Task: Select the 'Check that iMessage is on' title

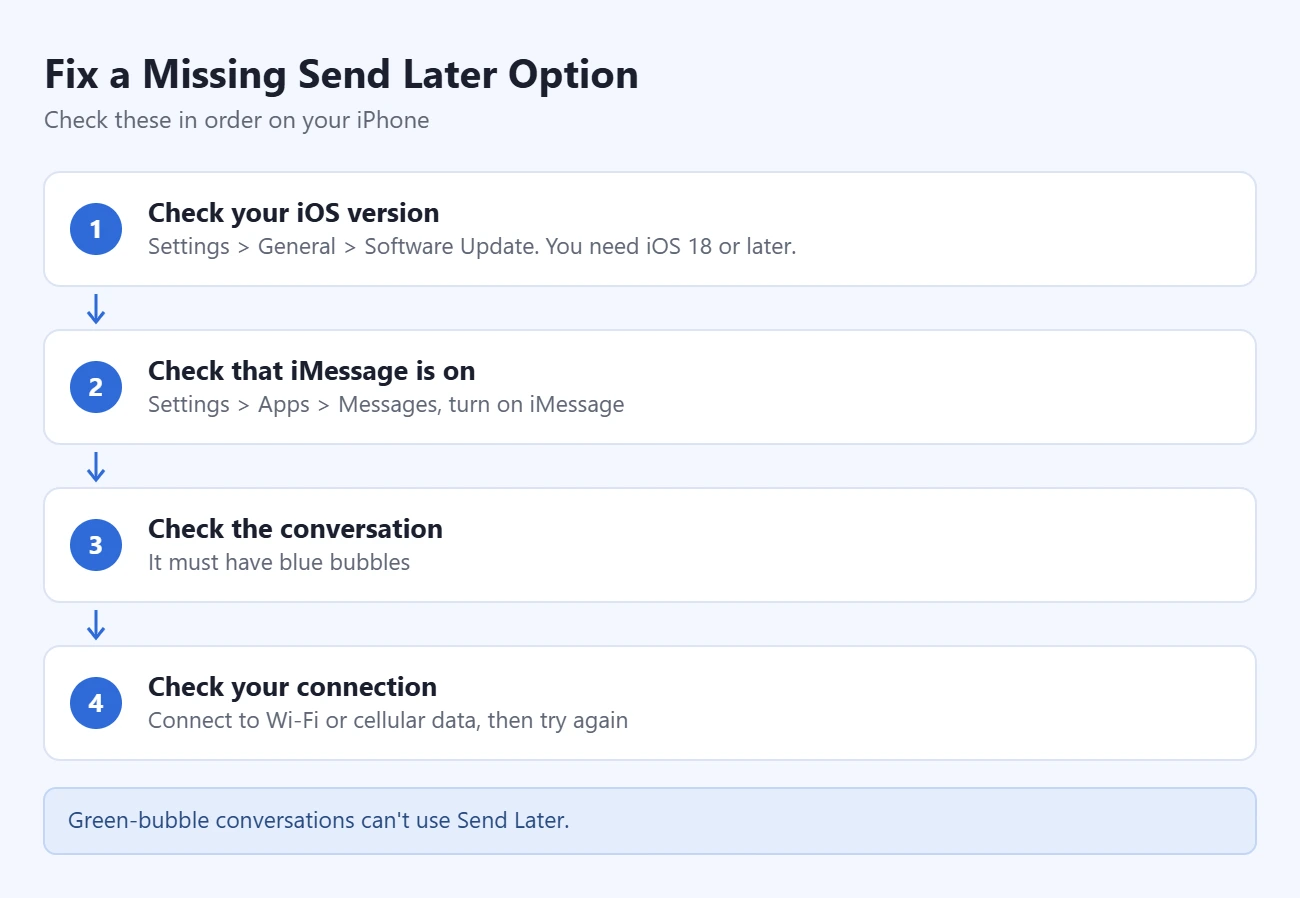Action: [x=312, y=371]
